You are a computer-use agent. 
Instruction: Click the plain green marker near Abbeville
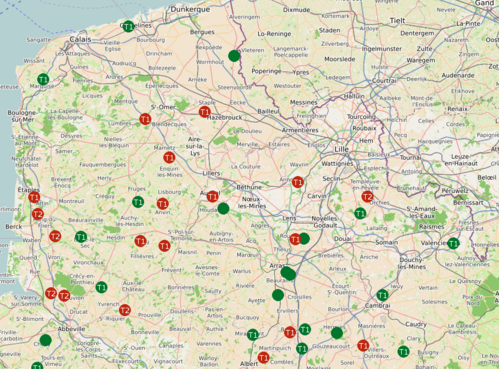click(45, 340)
